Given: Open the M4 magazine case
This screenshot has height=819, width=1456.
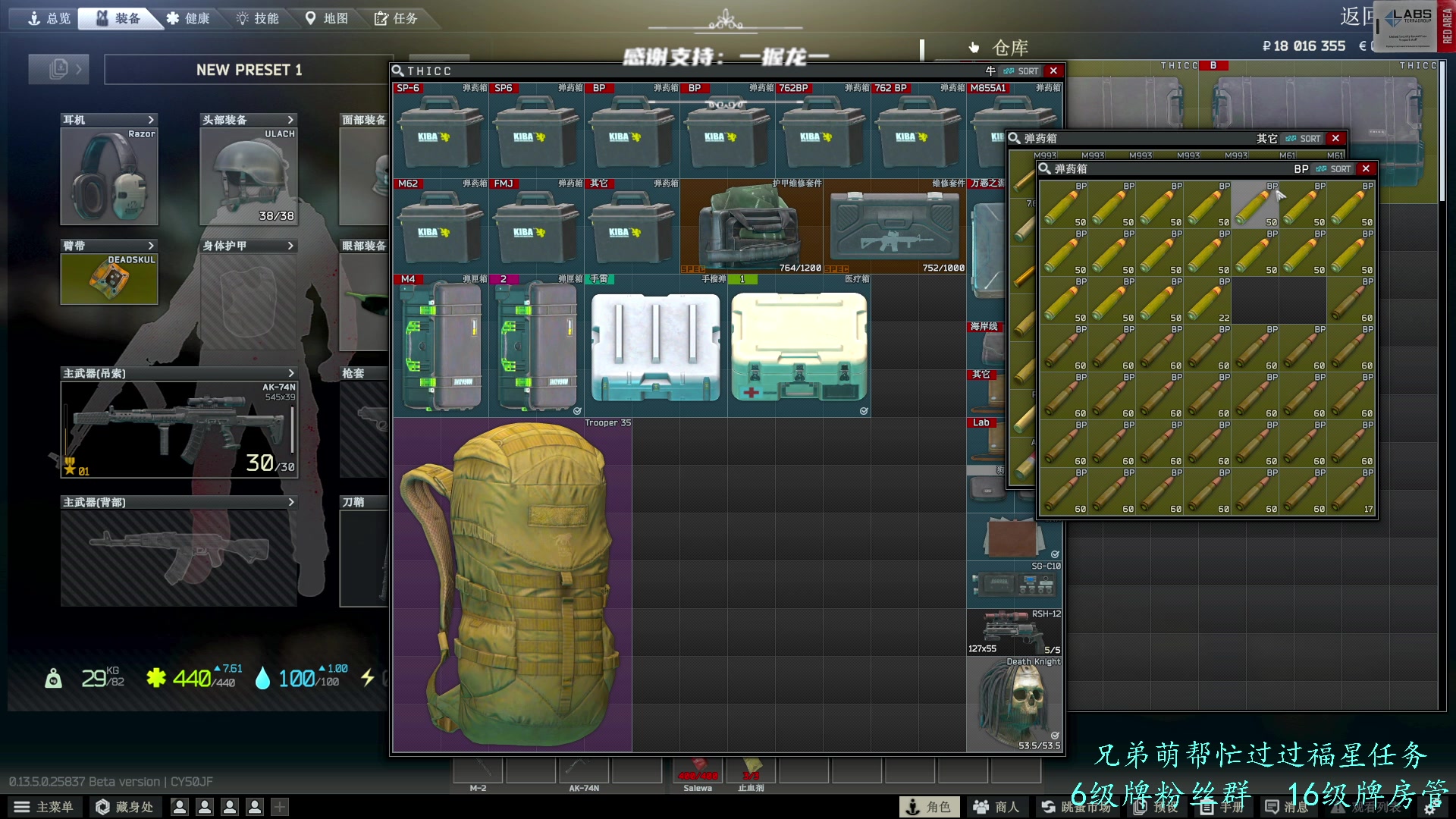Looking at the screenshot, I should pos(441,345).
